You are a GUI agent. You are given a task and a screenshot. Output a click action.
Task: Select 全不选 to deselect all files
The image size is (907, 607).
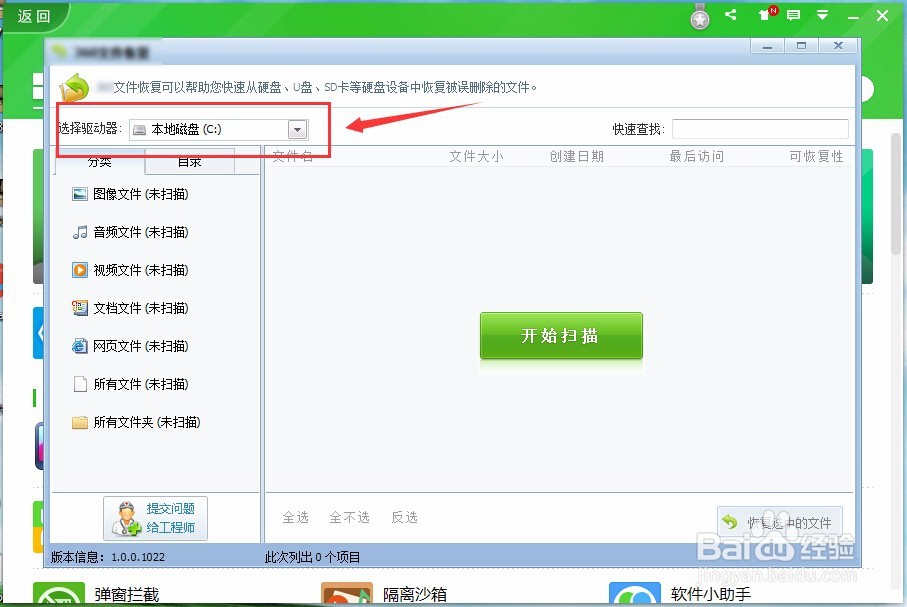point(349,517)
